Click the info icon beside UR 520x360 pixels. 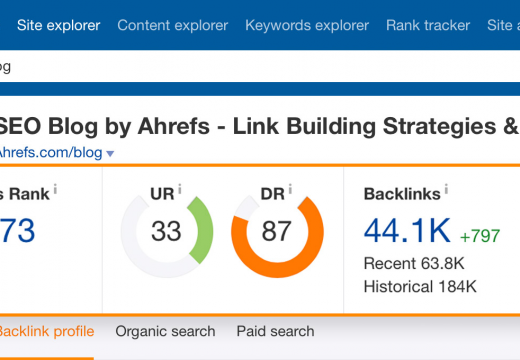click(180, 189)
